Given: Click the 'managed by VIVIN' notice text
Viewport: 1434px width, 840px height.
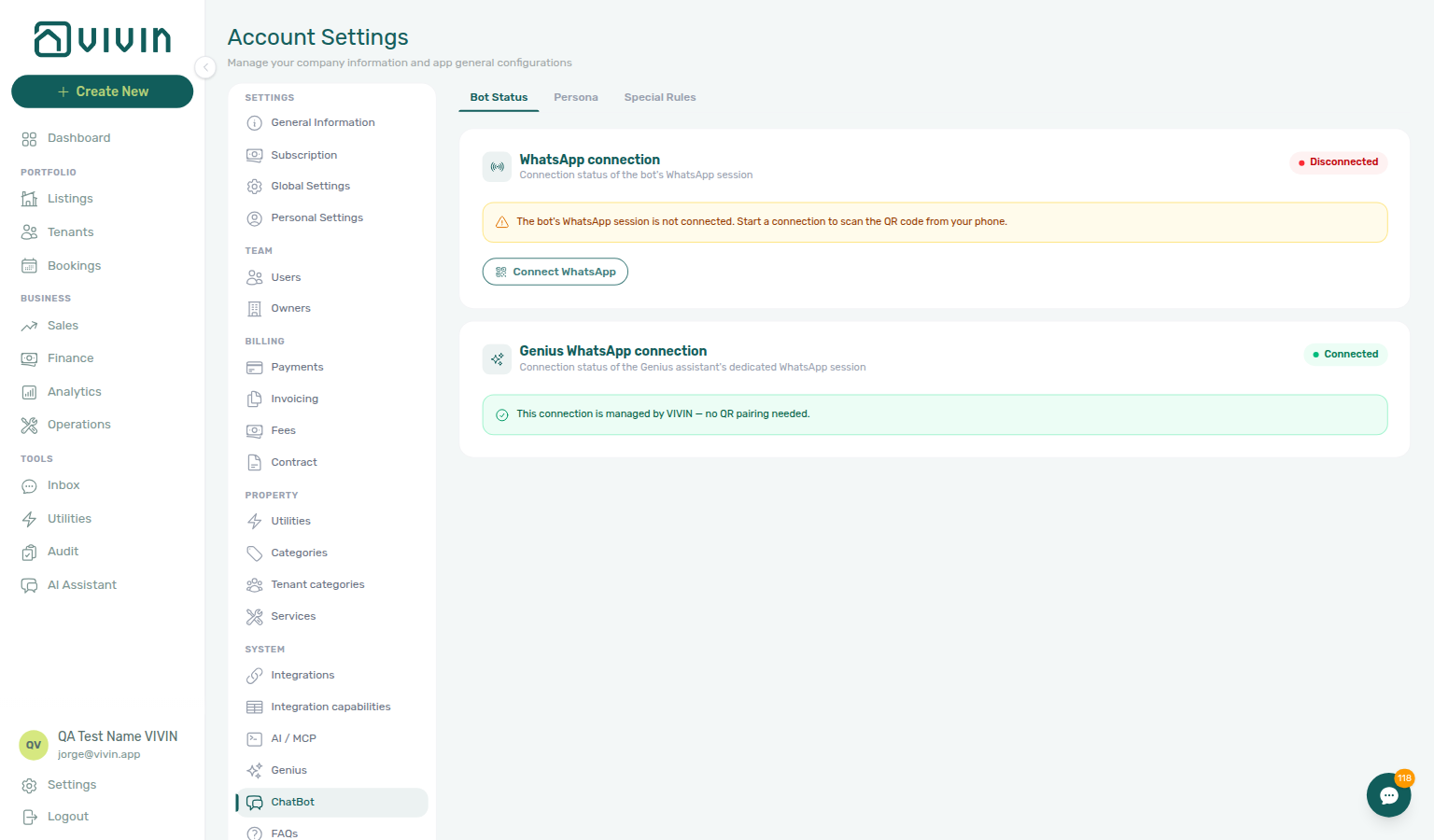Looking at the screenshot, I should point(663,413).
